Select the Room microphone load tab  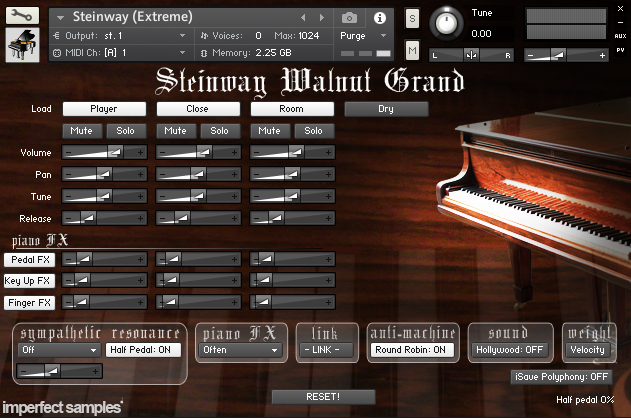pyautogui.click(x=292, y=109)
